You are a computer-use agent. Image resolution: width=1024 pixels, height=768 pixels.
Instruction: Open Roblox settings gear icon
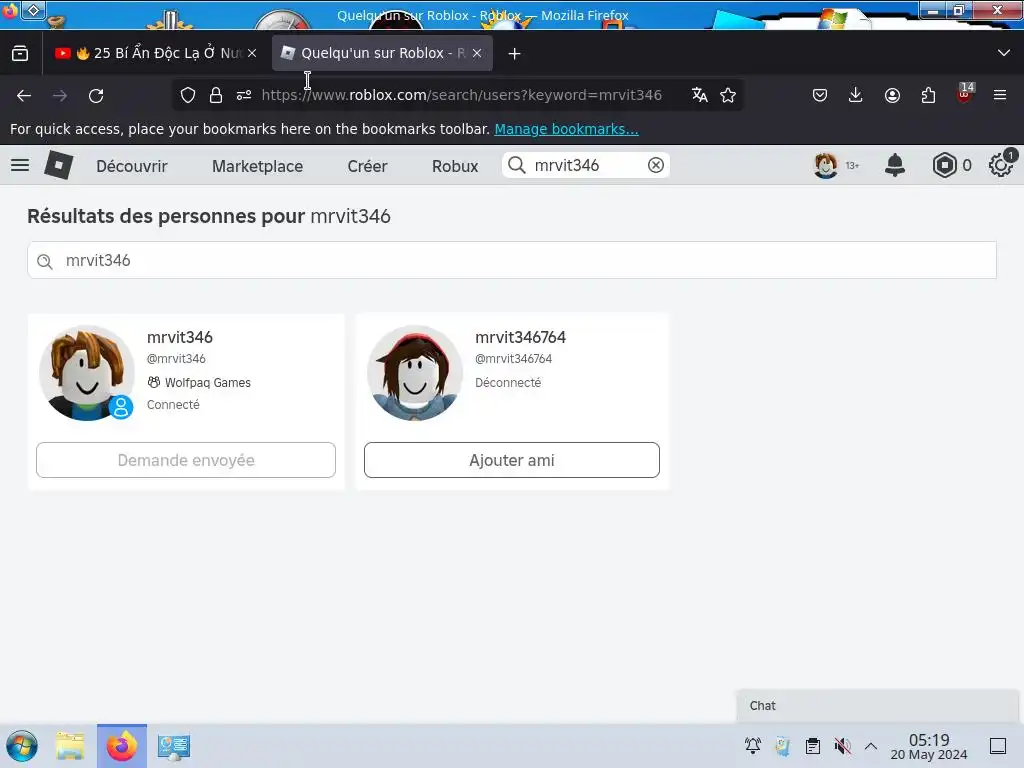(1001, 165)
